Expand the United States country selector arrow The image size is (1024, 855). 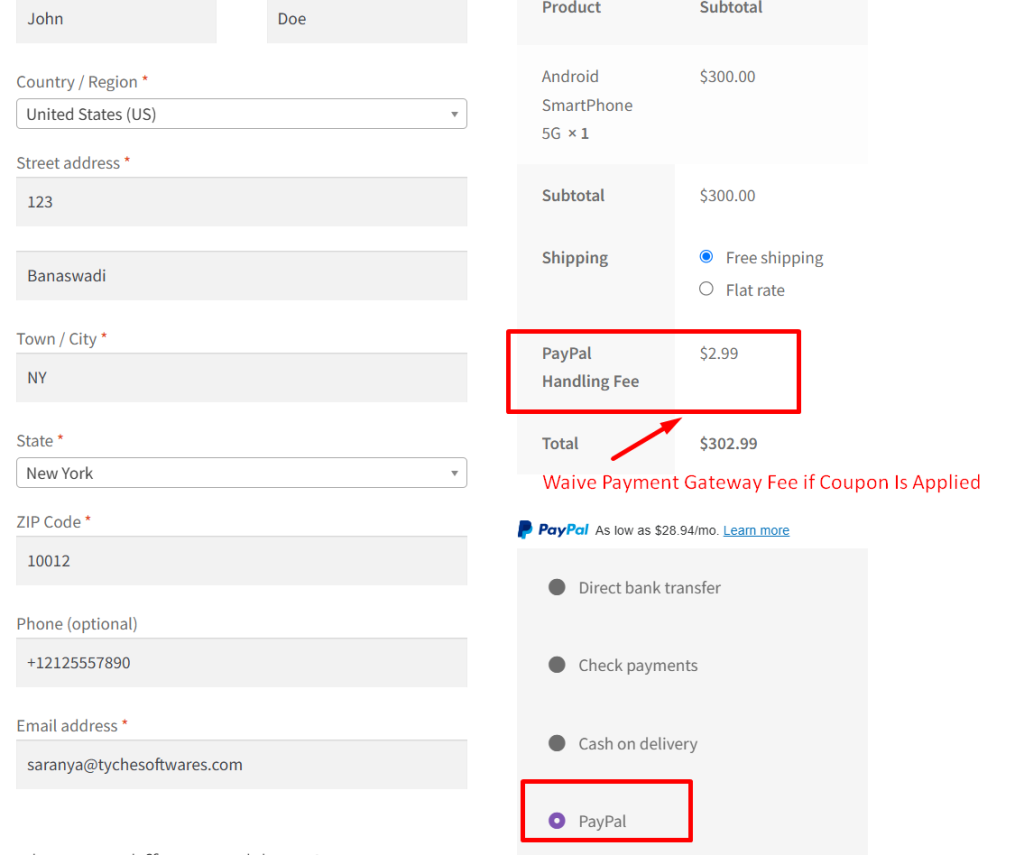[455, 113]
